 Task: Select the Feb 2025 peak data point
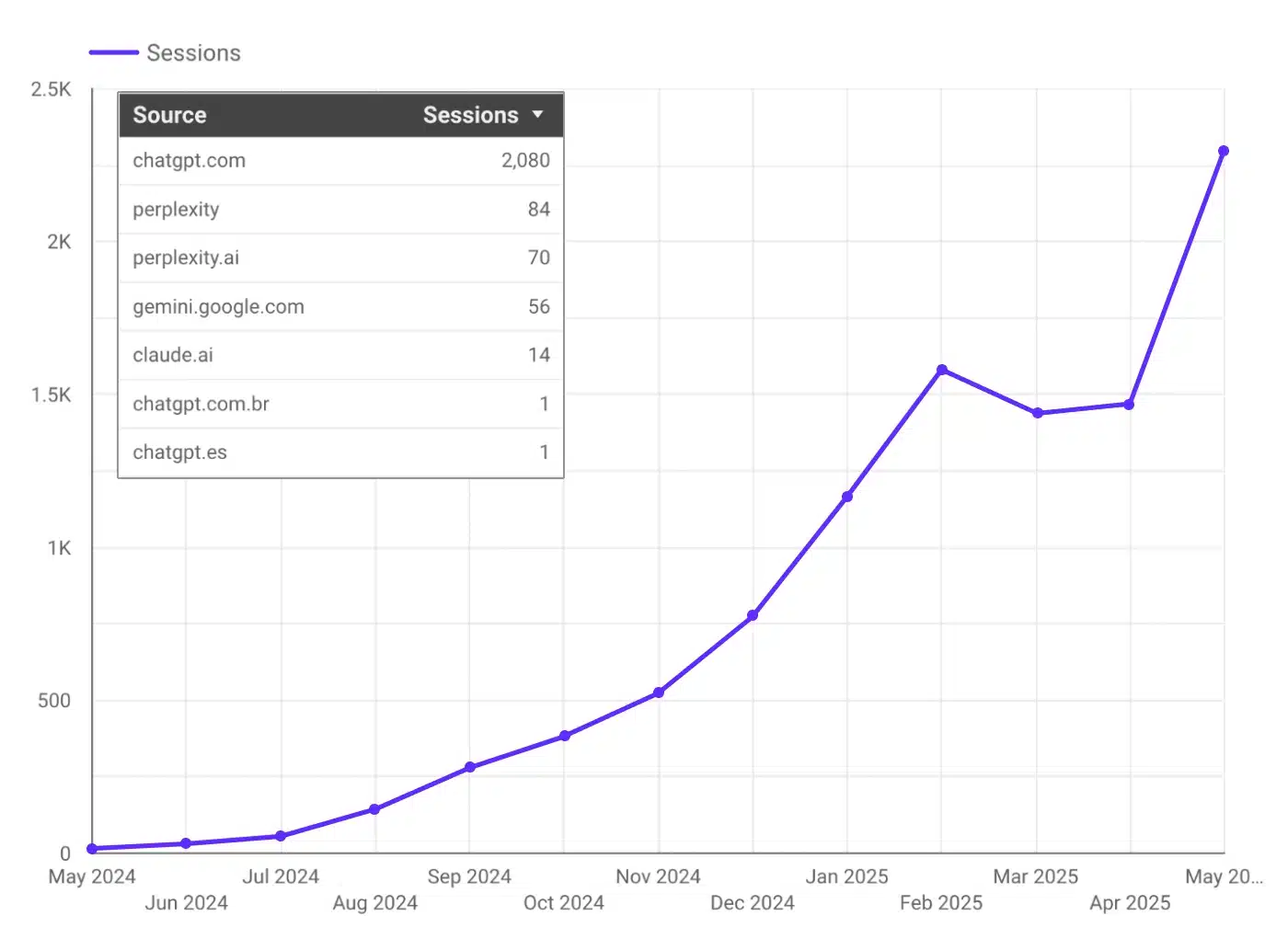pos(941,371)
